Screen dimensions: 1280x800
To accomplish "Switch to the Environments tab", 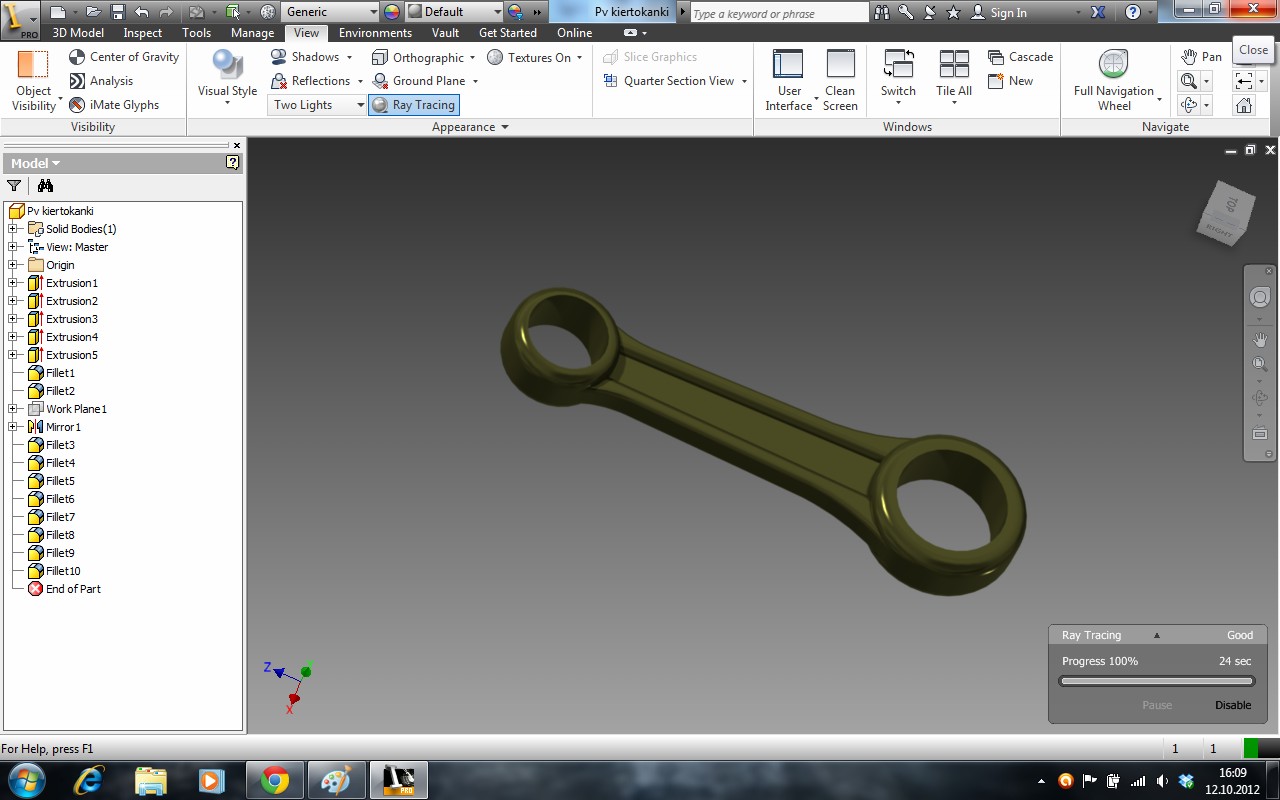I will pos(375,33).
